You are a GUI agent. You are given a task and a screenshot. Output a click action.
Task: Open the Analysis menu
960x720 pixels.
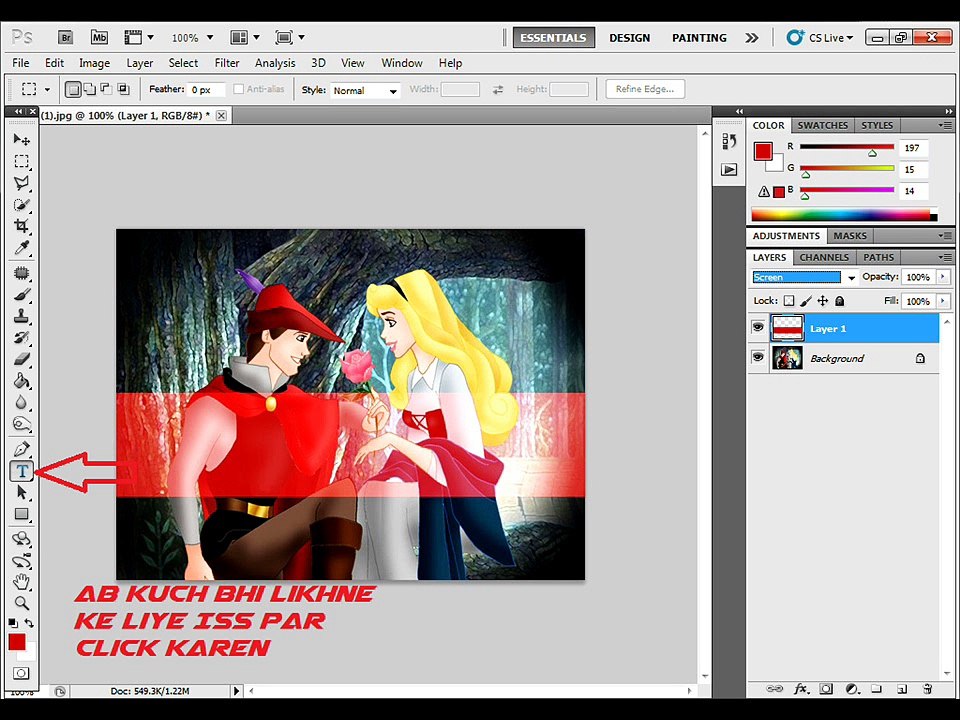coord(275,63)
